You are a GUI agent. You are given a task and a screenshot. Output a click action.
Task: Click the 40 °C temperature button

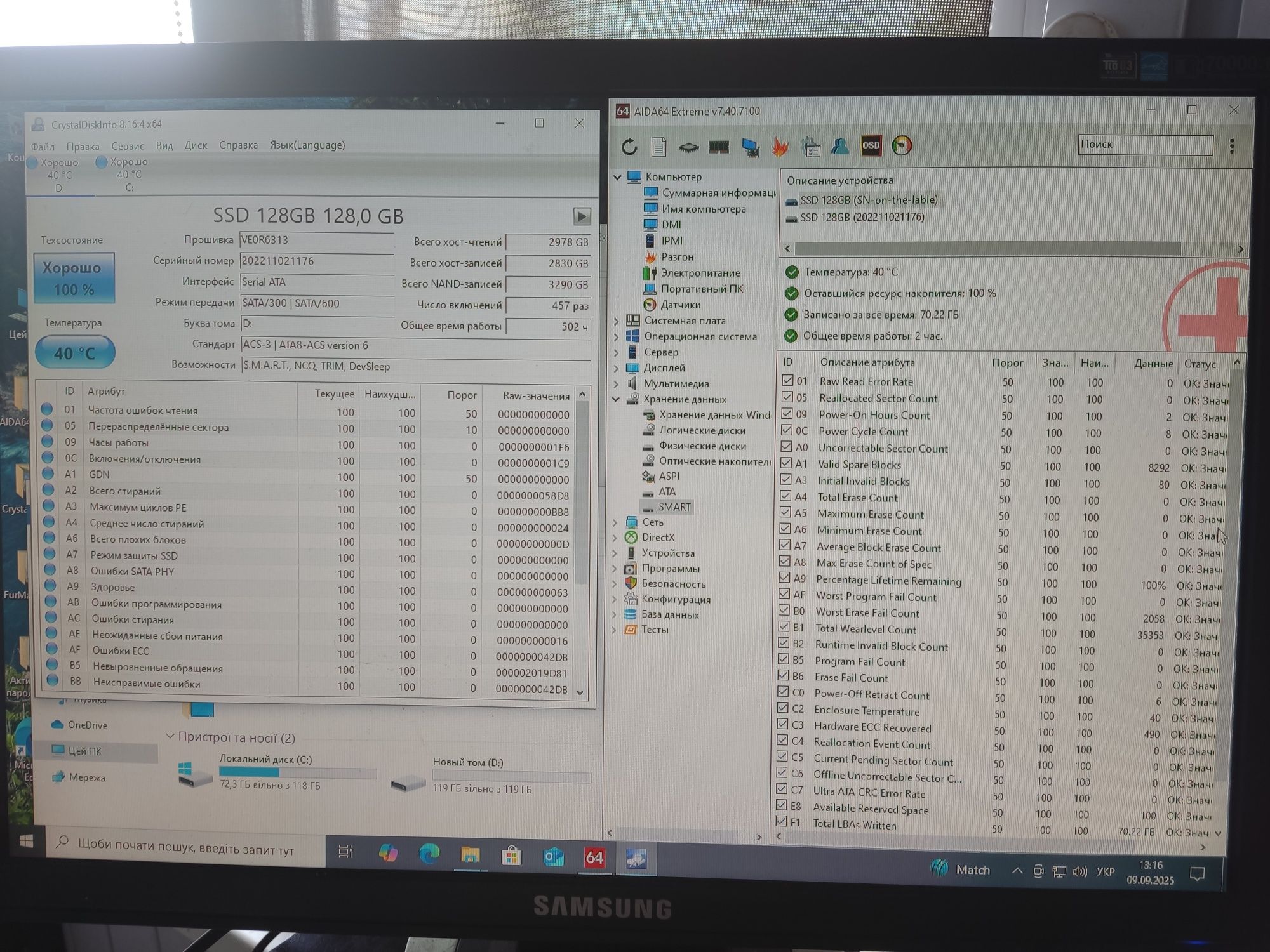(75, 353)
